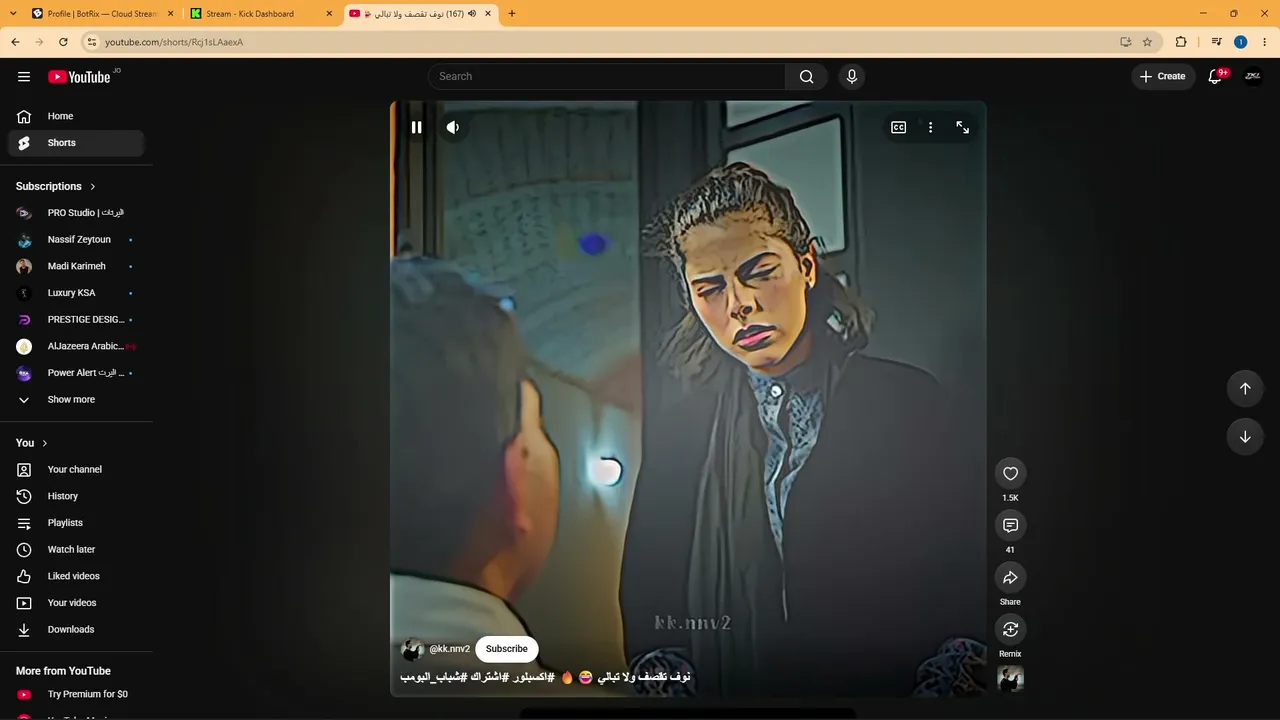Viewport: 1280px width, 720px height.
Task: Open Home in the sidebar
Action: pos(77,116)
